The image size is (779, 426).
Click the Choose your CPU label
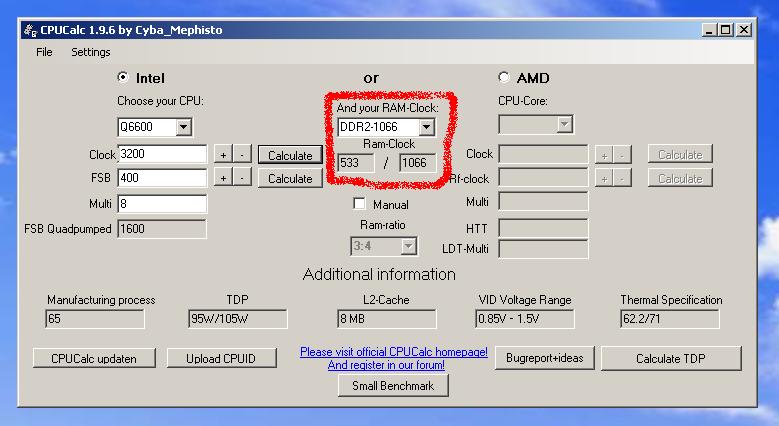[160, 101]
